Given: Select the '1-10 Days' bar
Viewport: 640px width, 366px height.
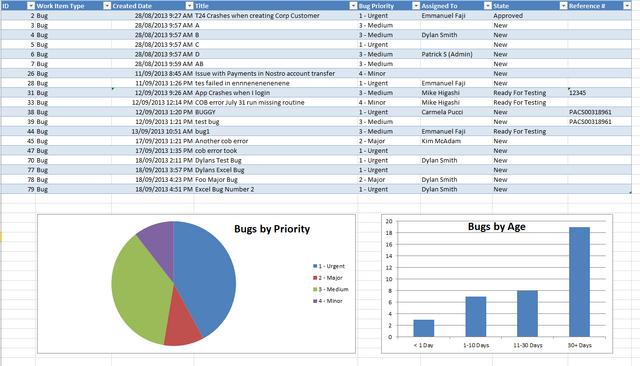Looking at the screenshot, I should point(476,317).
